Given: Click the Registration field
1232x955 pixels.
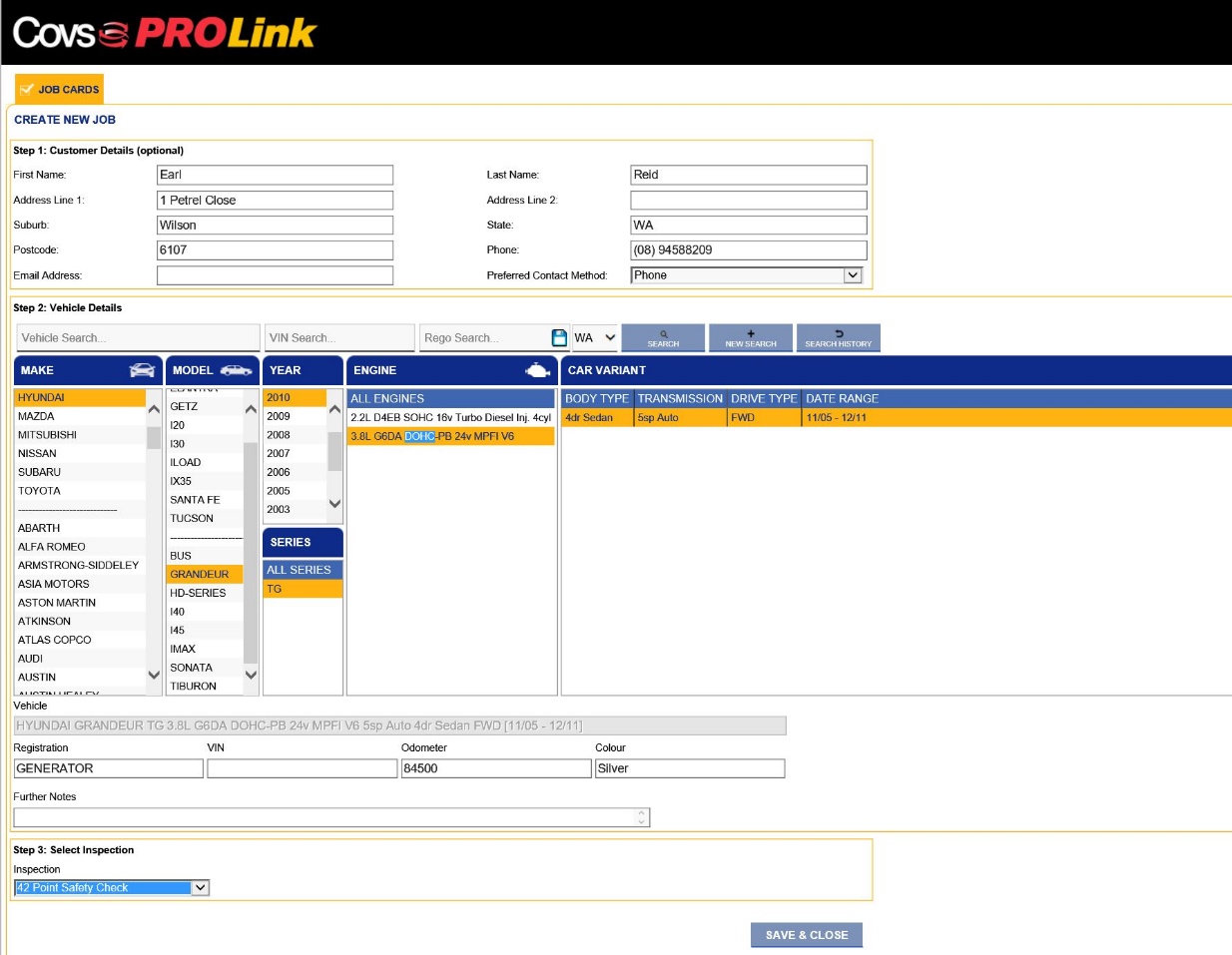Looking at the screenshot, I should pyautogui.click(x=109, y=768).
